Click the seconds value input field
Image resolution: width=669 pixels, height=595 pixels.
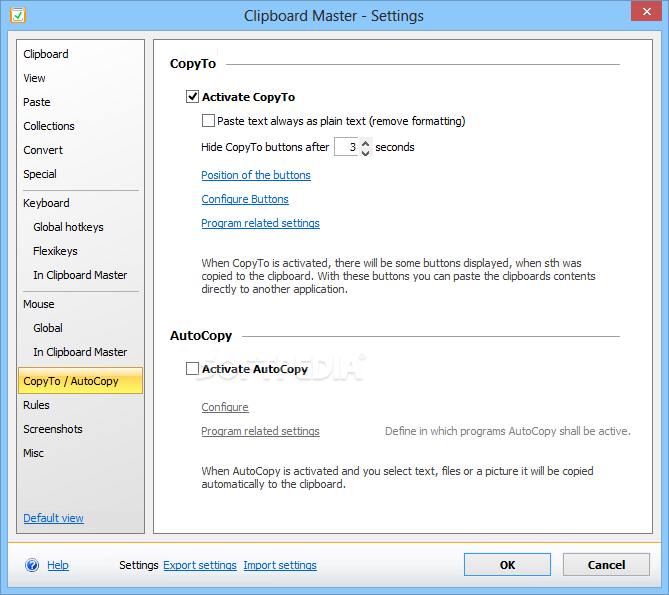click(x=347, y=147)
